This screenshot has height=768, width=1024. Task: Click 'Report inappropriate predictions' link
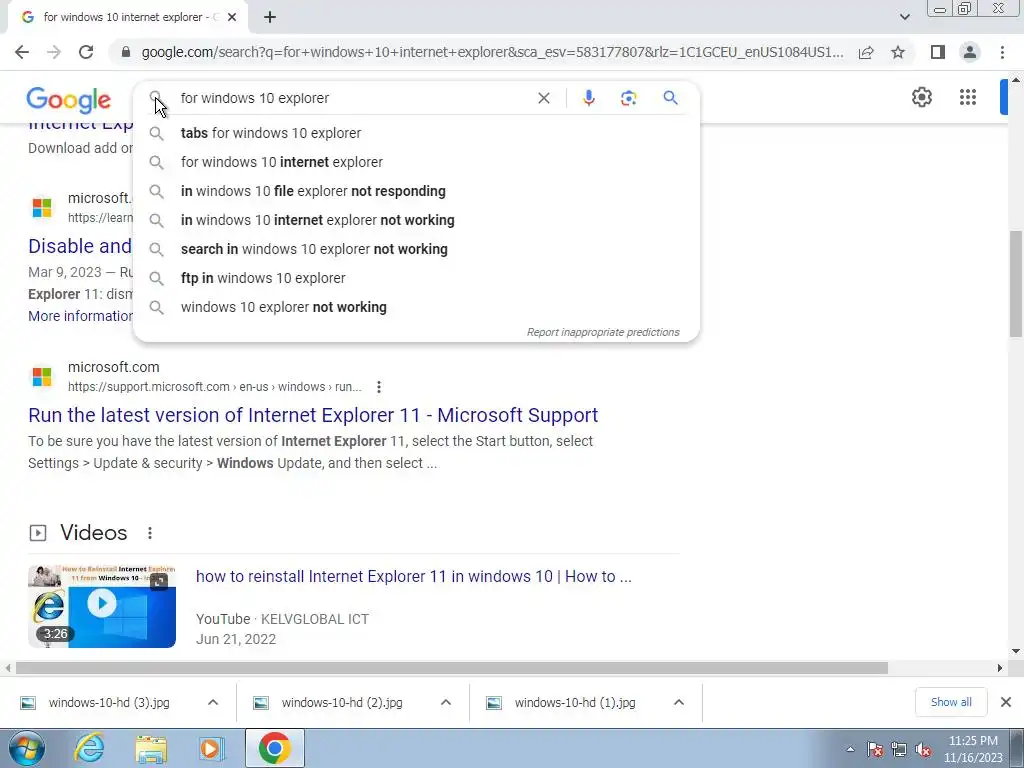(603, 332)
